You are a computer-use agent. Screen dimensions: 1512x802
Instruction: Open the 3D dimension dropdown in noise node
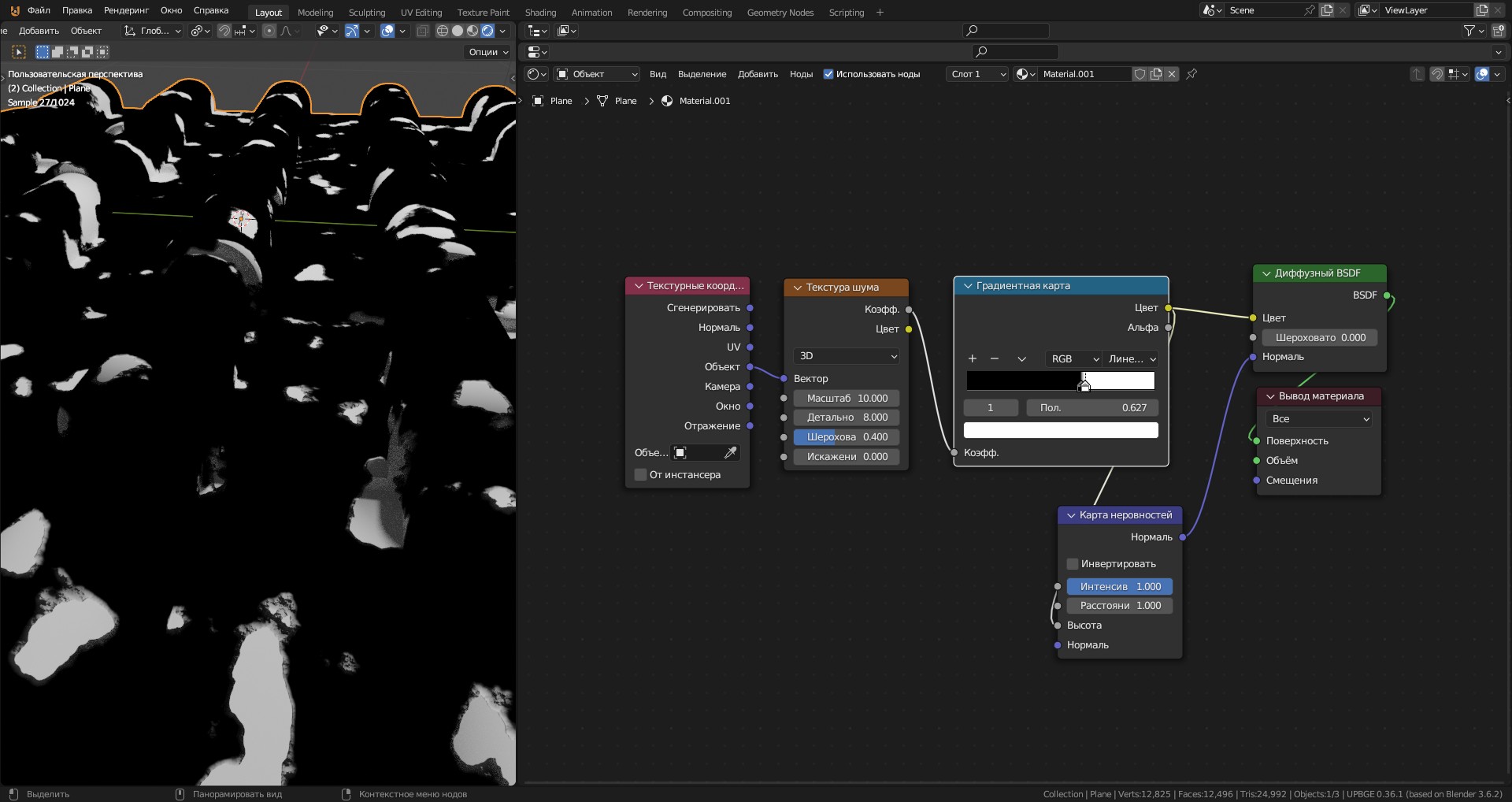847,356
